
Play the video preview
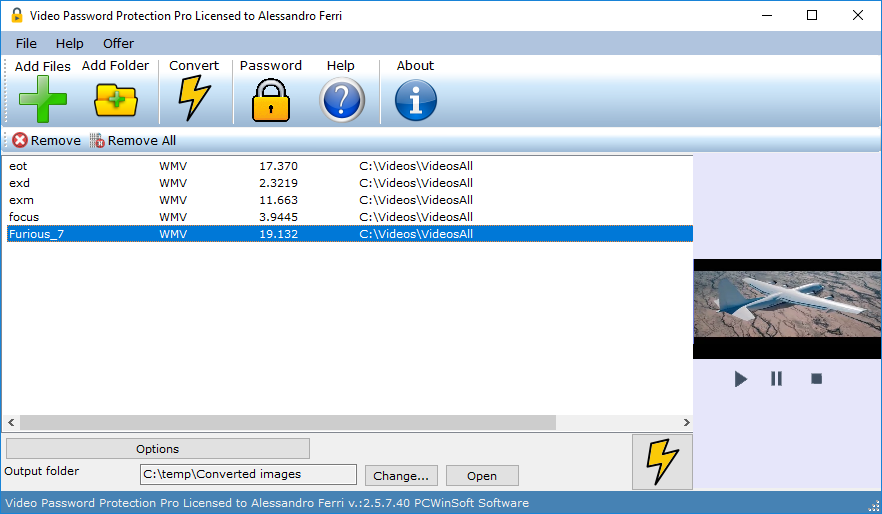point(740,379)
